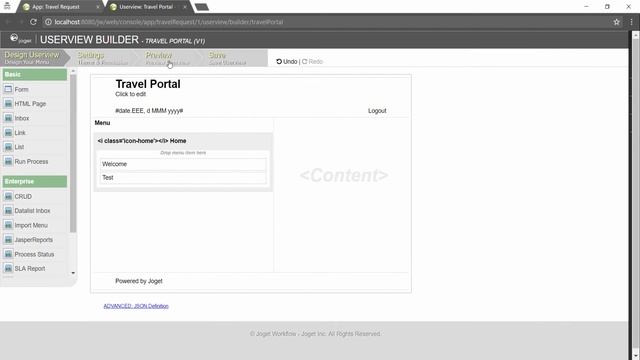Click the 'Click to edit' description
Viewport: 640px width, 360px height.
[130, 94]
